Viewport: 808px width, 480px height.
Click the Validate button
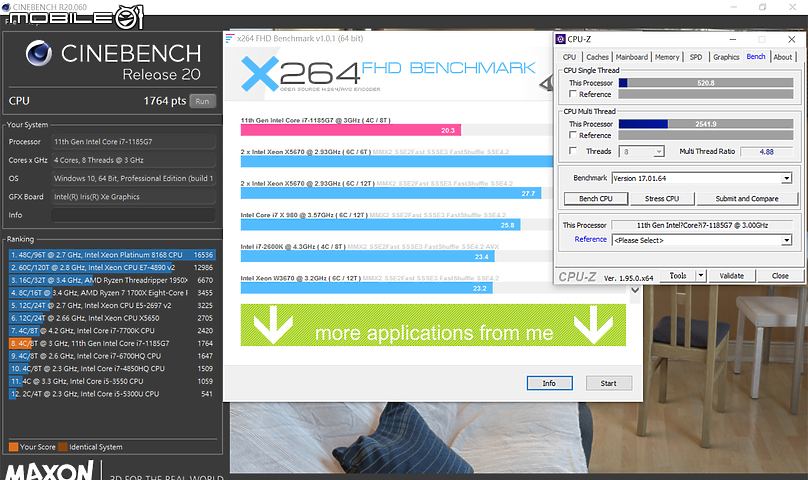[731, 276]
